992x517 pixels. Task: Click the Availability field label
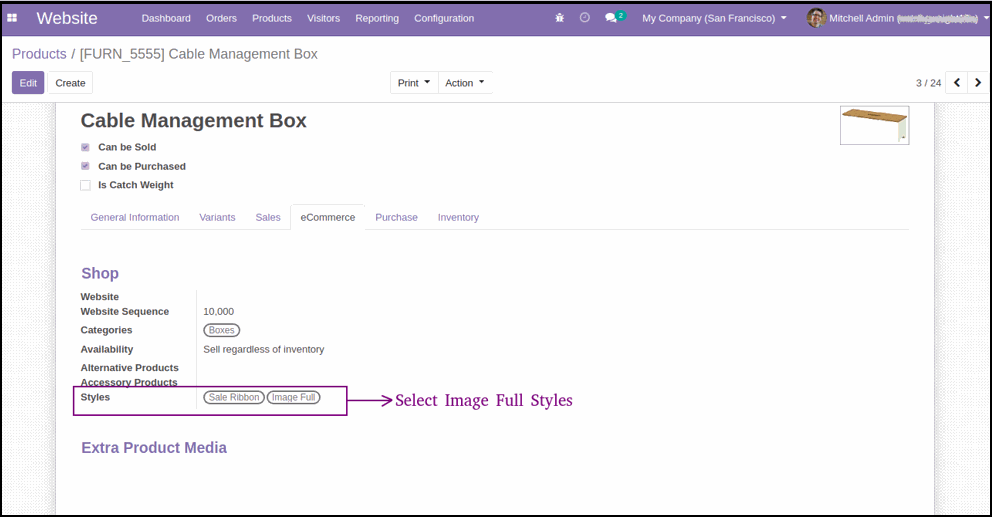[107, 349]
